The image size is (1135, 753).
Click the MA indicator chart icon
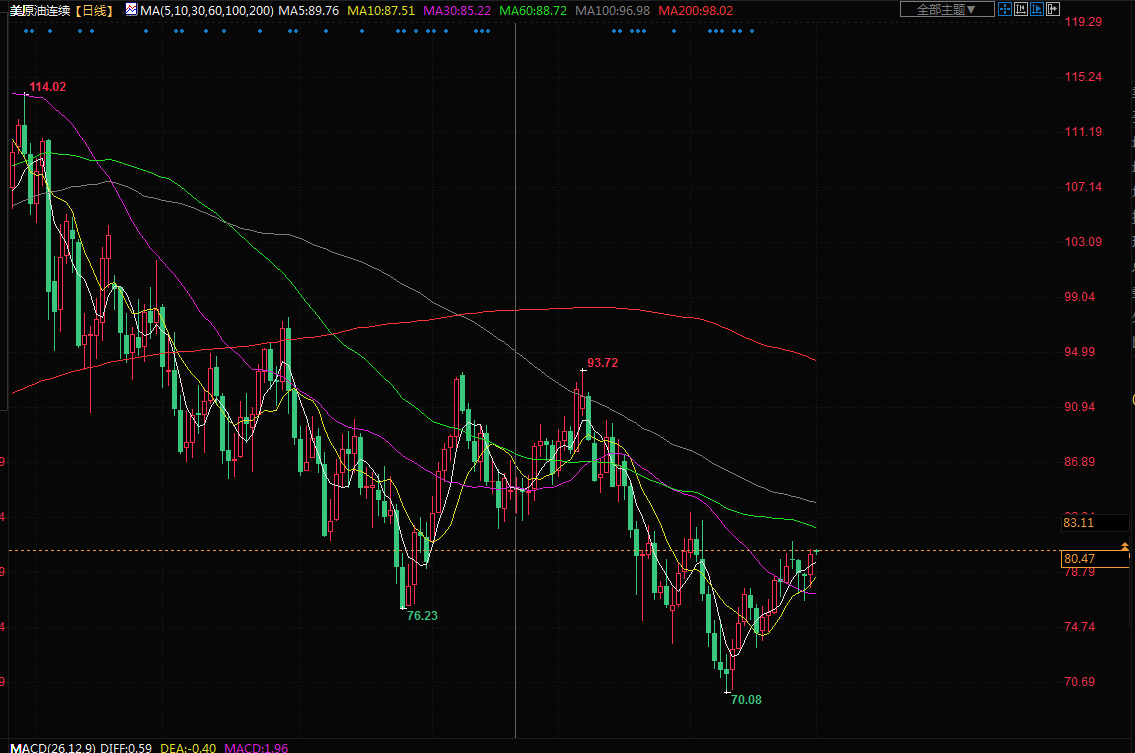(132, 9)
